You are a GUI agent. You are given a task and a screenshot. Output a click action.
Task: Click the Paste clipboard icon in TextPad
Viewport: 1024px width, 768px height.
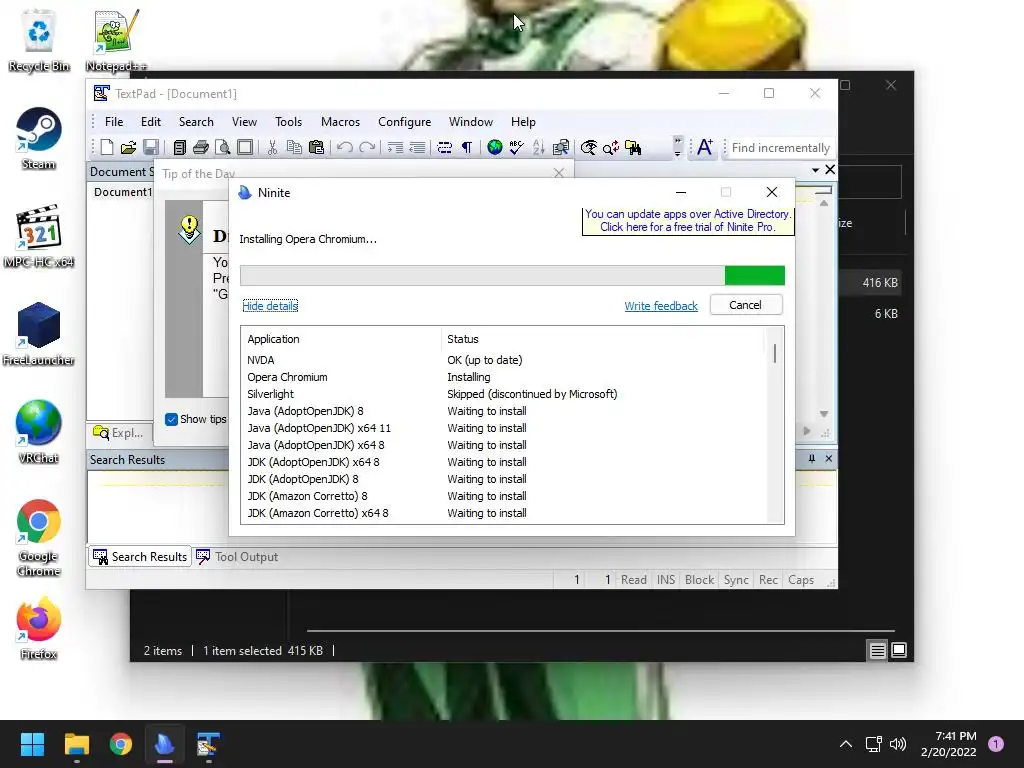tap(316, 148)
